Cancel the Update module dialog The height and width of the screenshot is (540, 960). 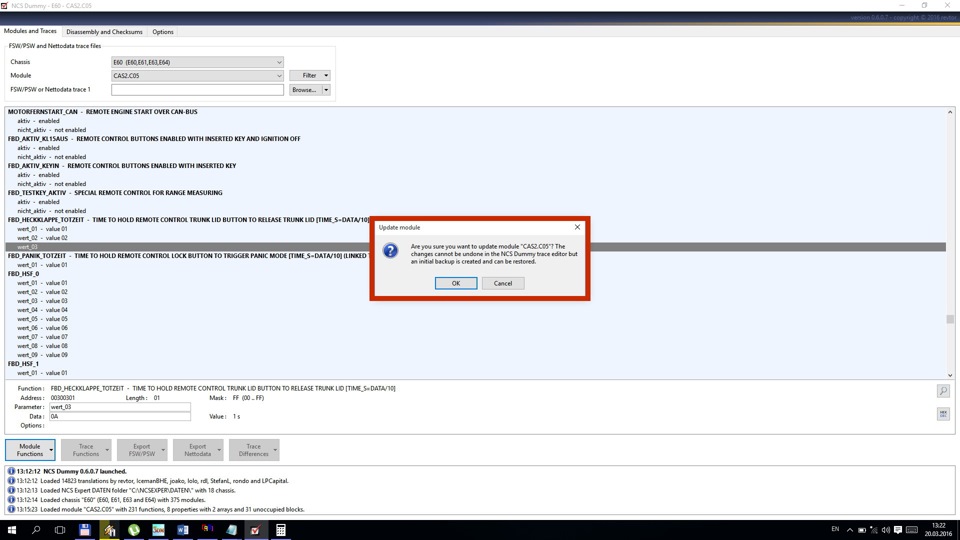click(503, 283)
